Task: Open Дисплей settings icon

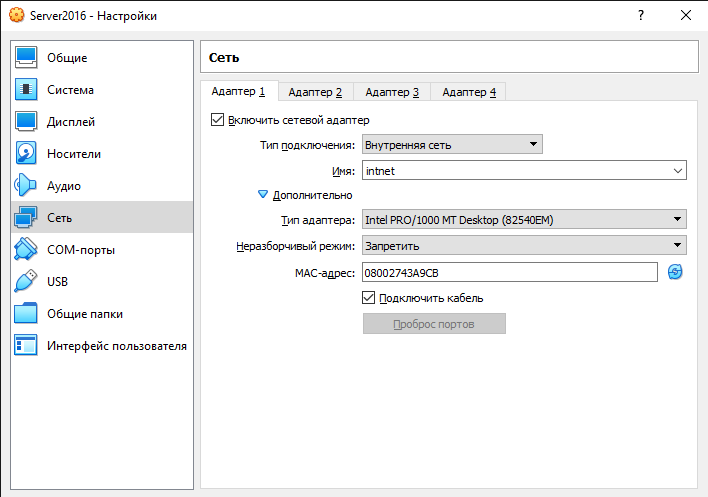Action: pyautogui.click(x=26, y=122)
